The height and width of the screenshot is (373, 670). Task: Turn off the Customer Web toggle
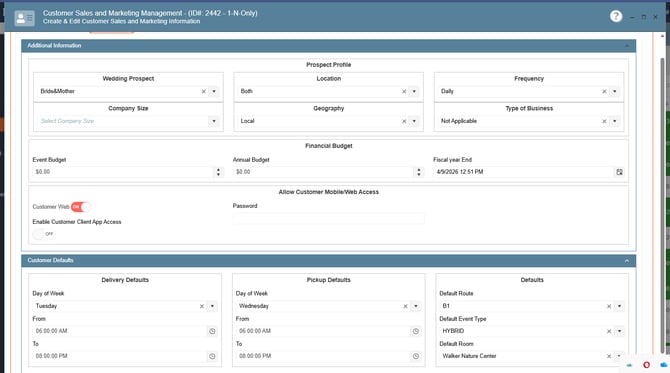(81, 207)
